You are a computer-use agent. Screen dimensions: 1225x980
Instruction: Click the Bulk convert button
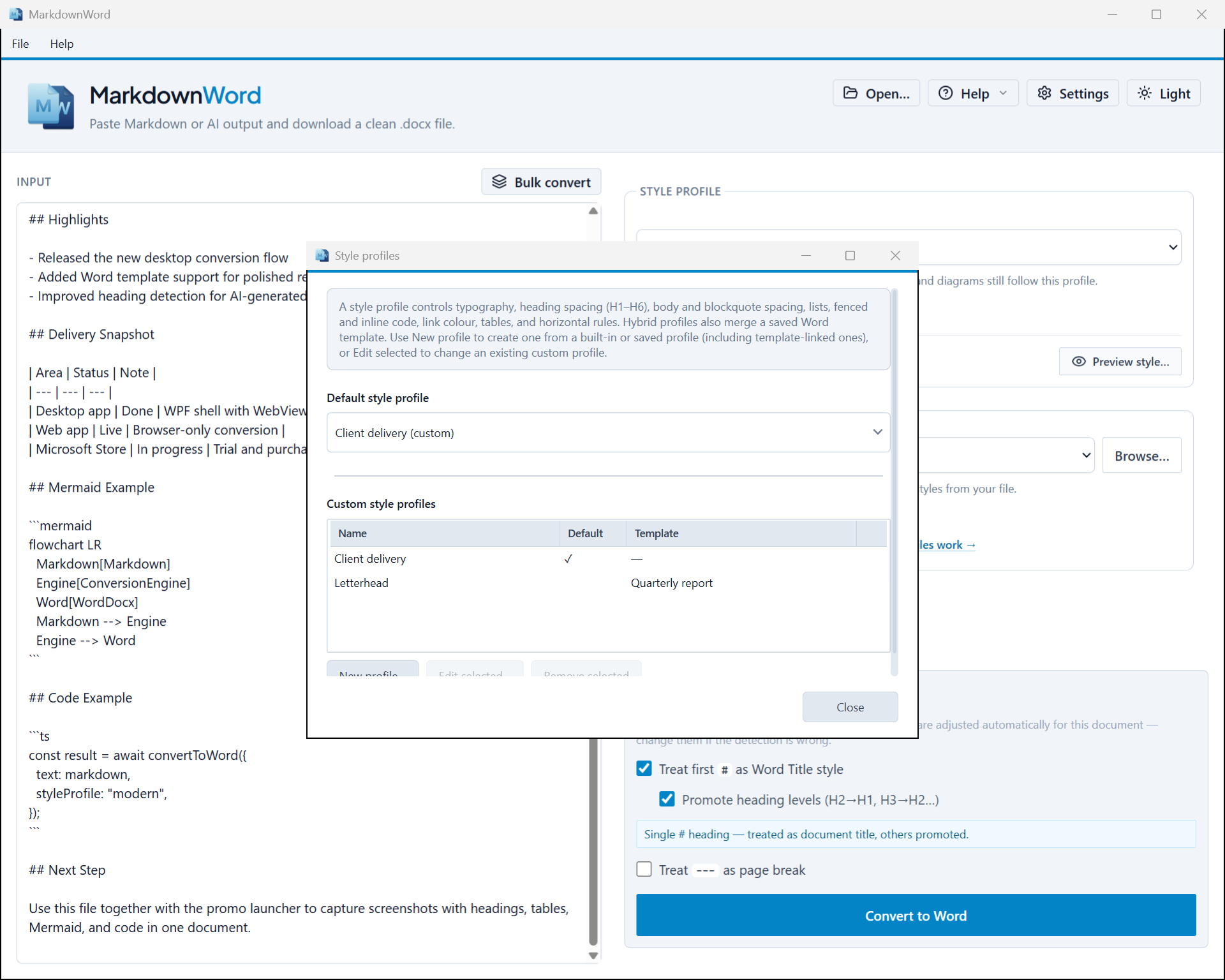click(541, 182)
